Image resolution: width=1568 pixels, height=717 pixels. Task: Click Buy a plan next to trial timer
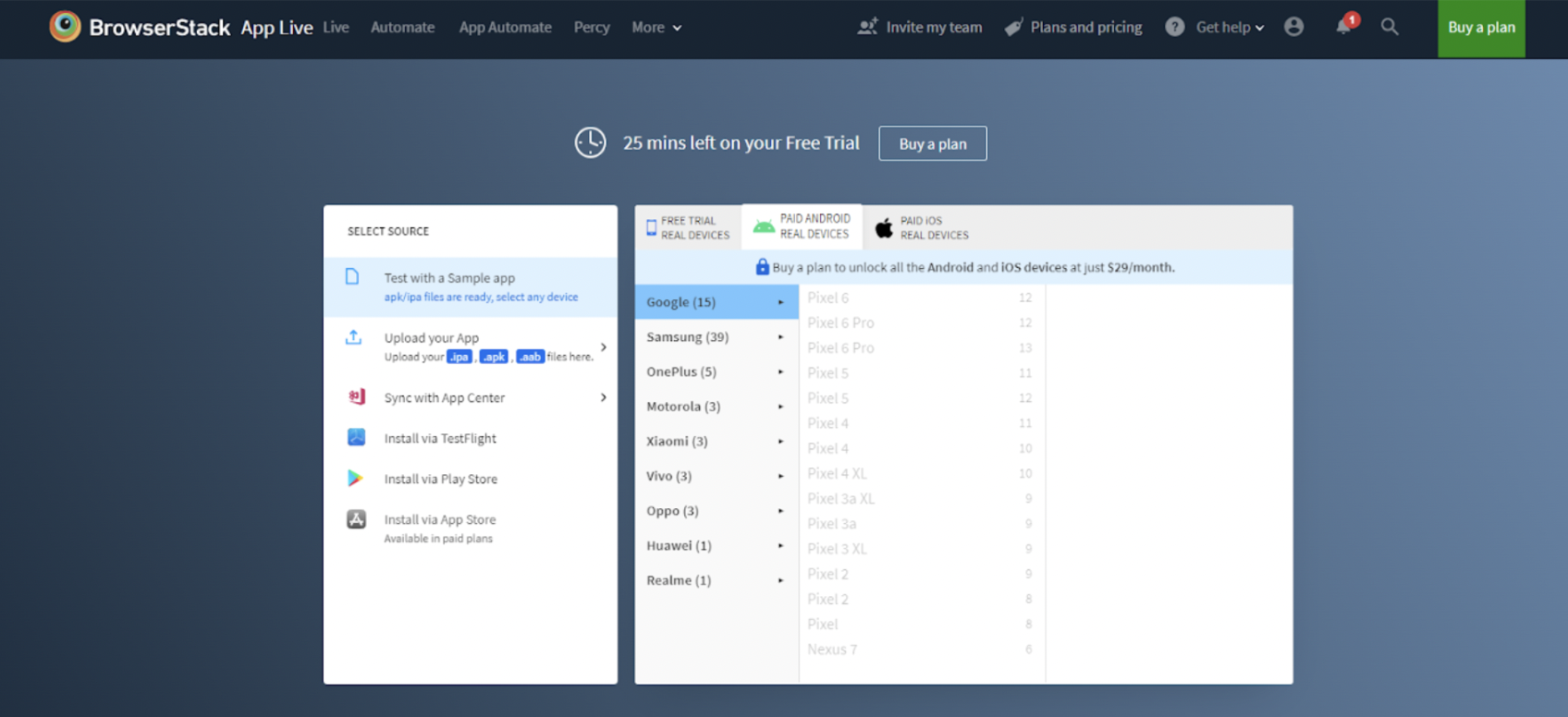click(x=932, y=144)
